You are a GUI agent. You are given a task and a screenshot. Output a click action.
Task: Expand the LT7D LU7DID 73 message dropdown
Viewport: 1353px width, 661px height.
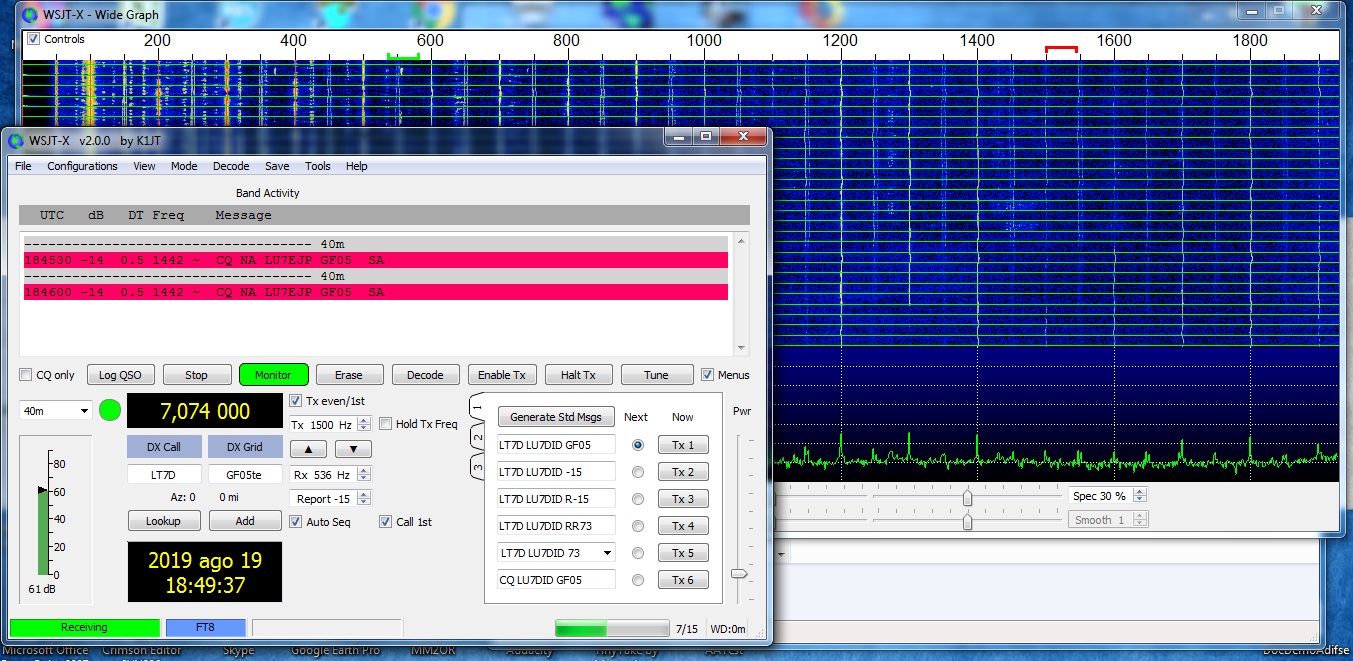[x=607, y=553]
